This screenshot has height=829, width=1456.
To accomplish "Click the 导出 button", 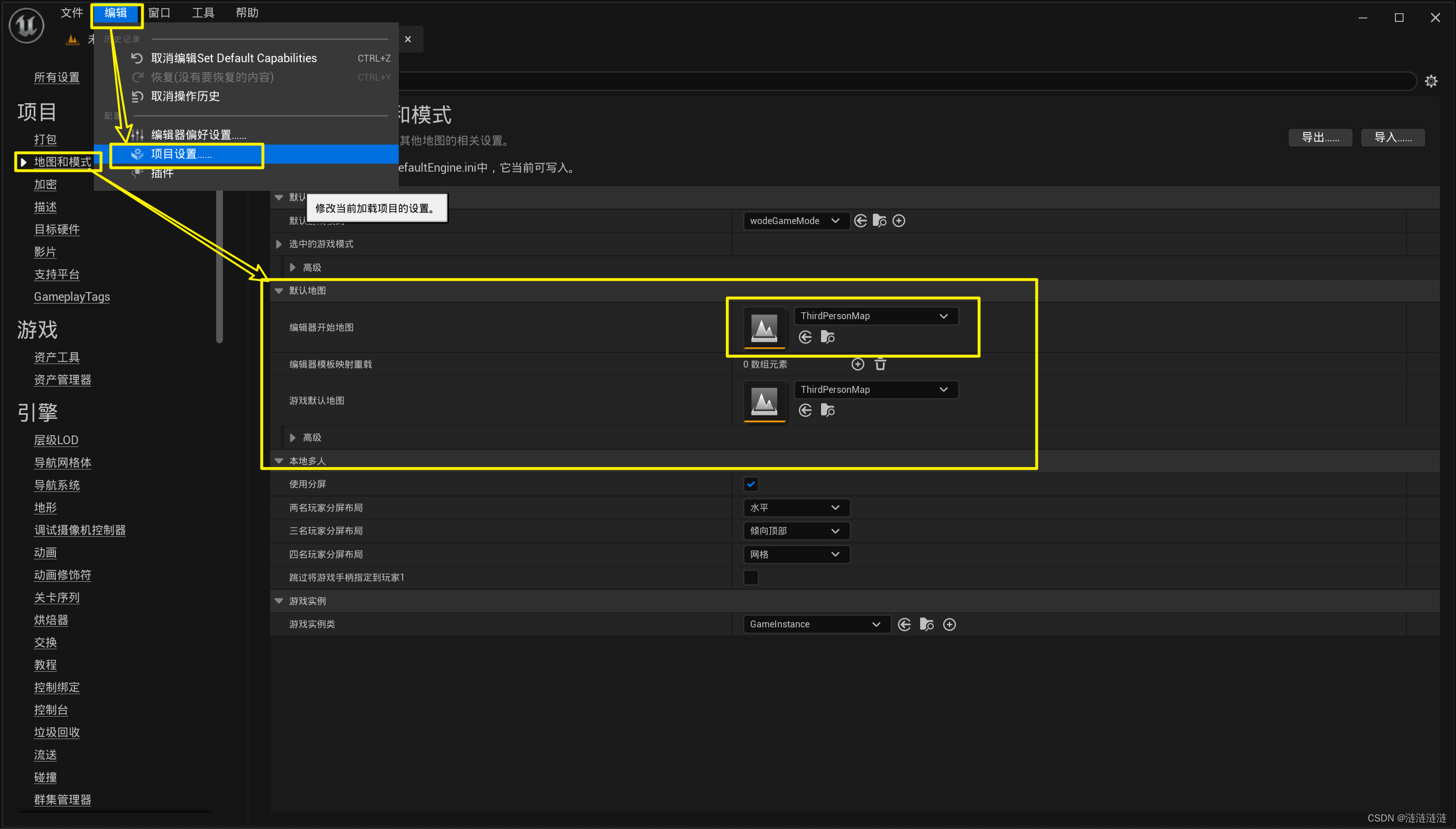I will pos(1319,138).
